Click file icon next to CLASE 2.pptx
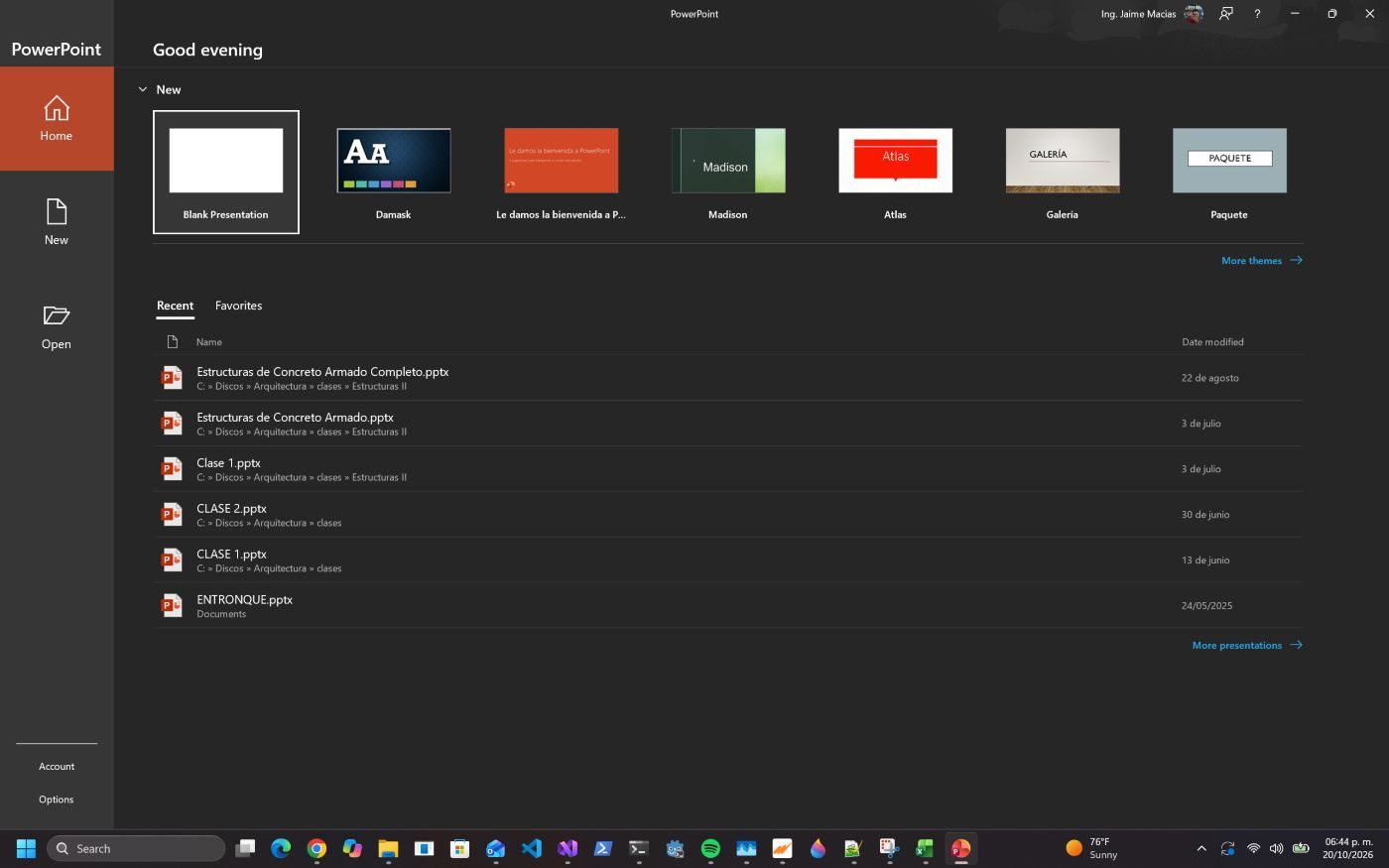 [172, 514]
